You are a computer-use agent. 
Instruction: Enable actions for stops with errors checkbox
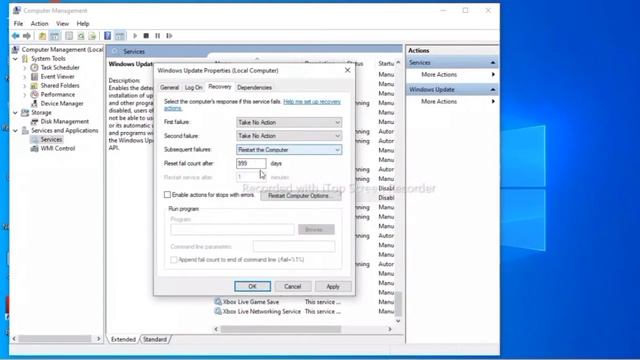coord(167,195)
